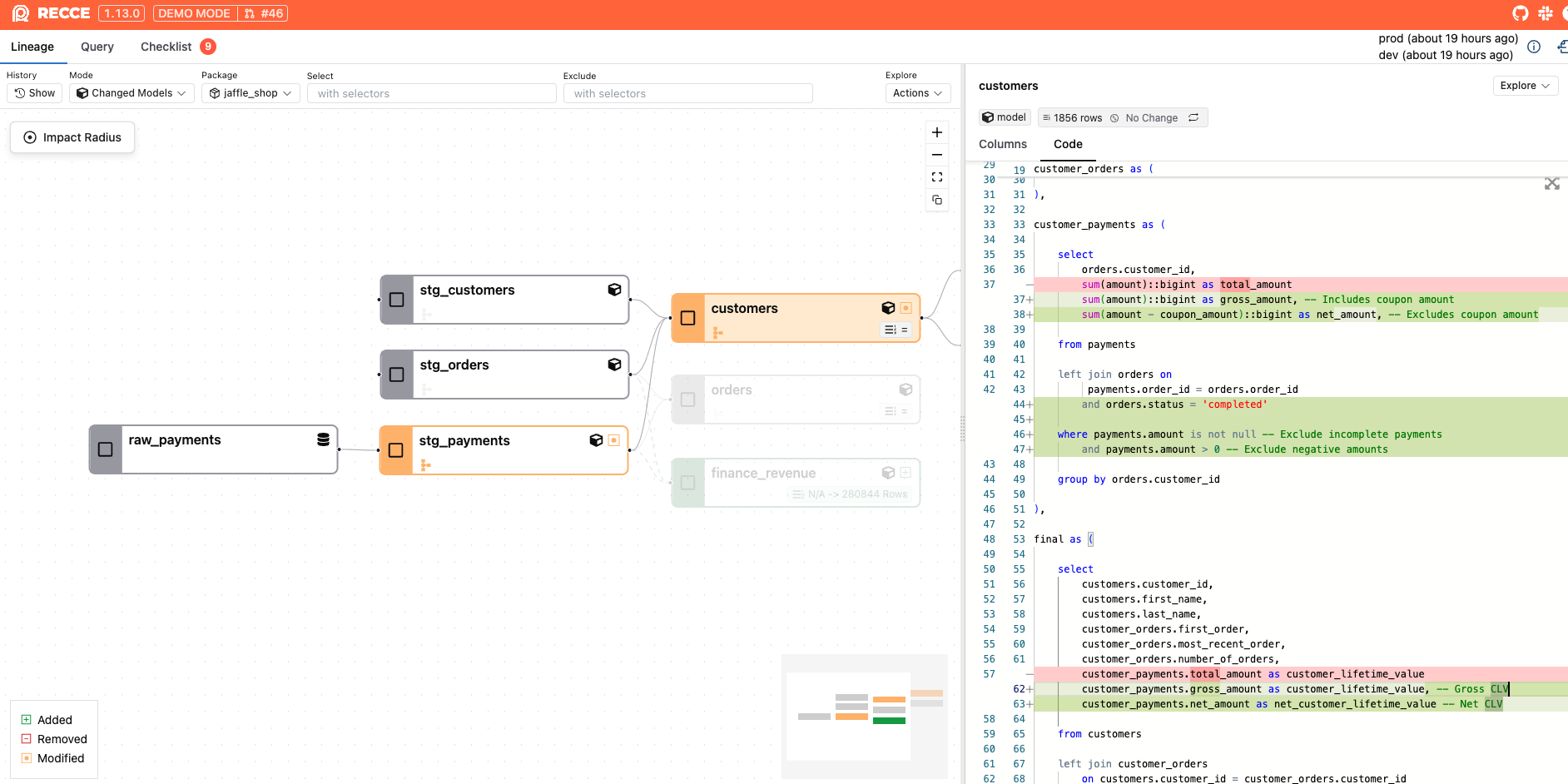The height and width of the screenshot is (784, 1568).
Task: Click the model type badge
Action: click(x=1005, y=117)
